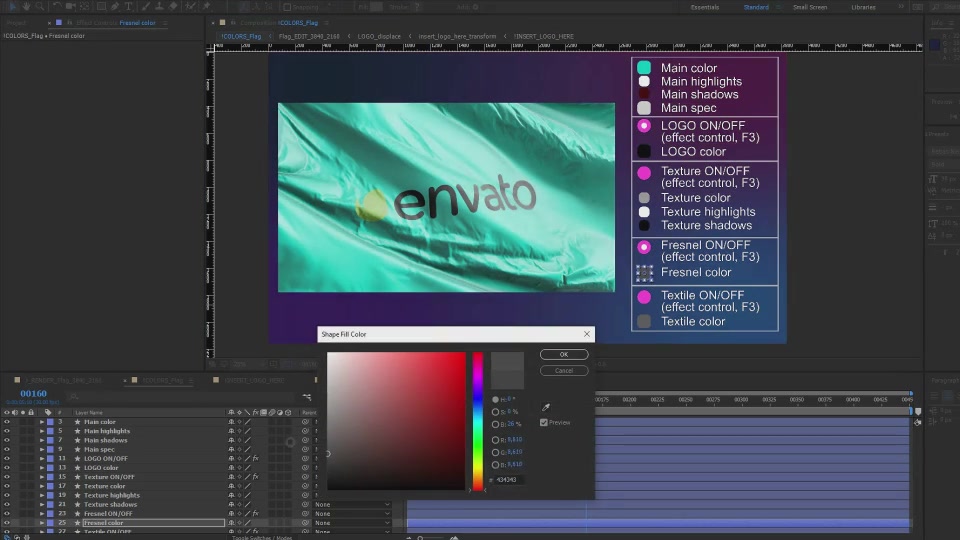Pick color with the dialog eyedropper
Screen dimensions: 960x540
click(546, 407)
